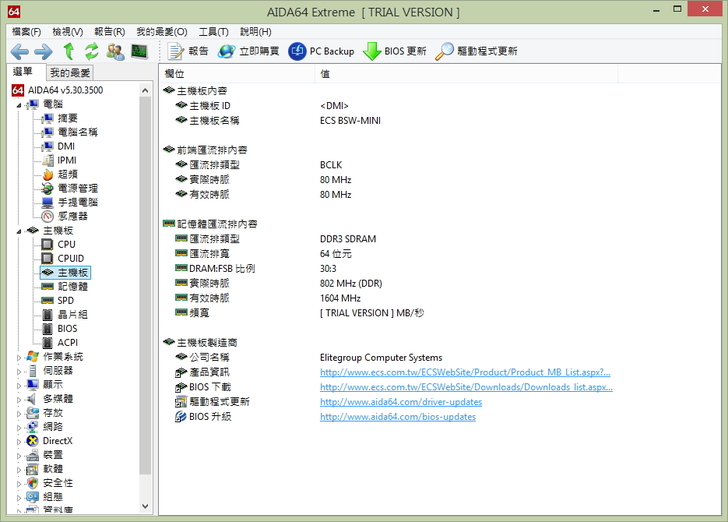Select the 感應器 sensor tree item
The image size is (728, 522).
71,216
